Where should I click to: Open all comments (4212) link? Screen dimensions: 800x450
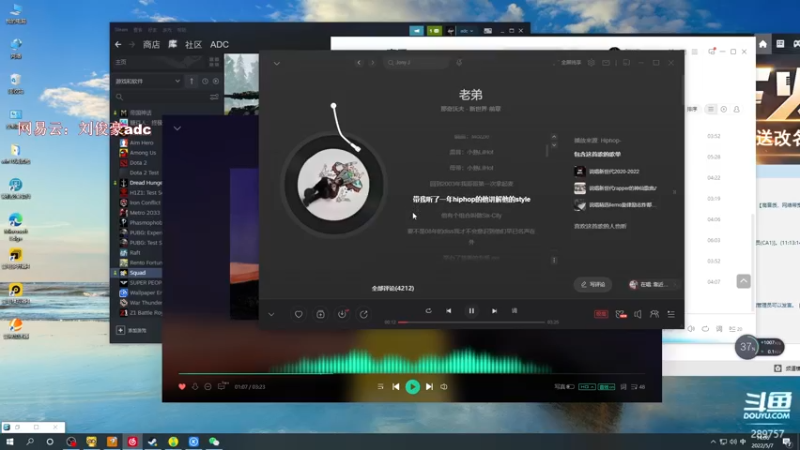click(x=393, y=288)
